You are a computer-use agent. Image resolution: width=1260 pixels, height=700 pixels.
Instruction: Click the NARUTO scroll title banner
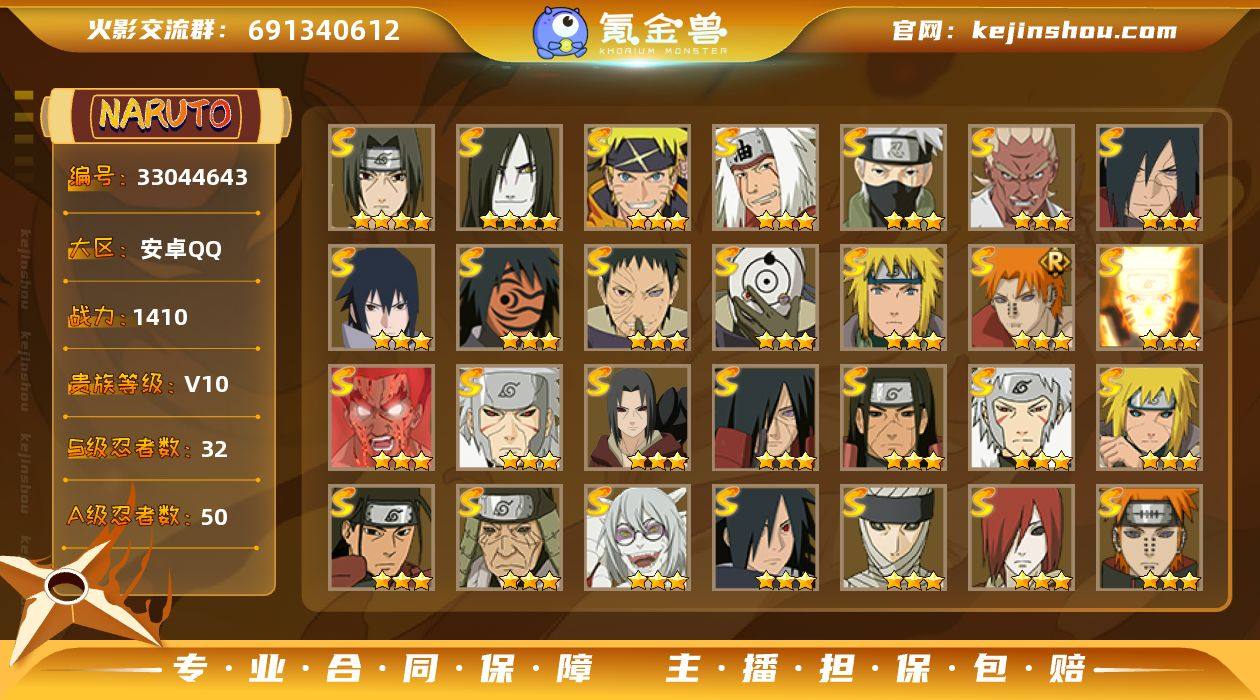pyautogui.click(x=166, y=115)
